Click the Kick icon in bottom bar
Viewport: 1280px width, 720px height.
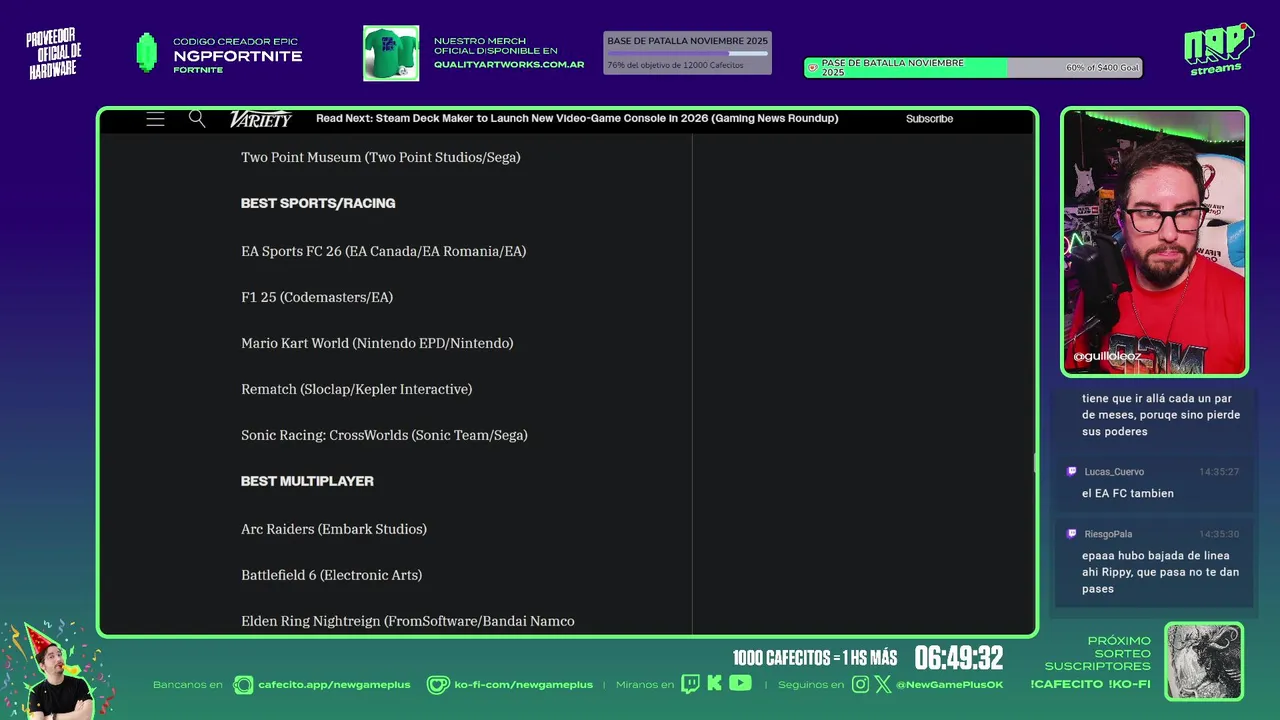click(x=714, y=684)
